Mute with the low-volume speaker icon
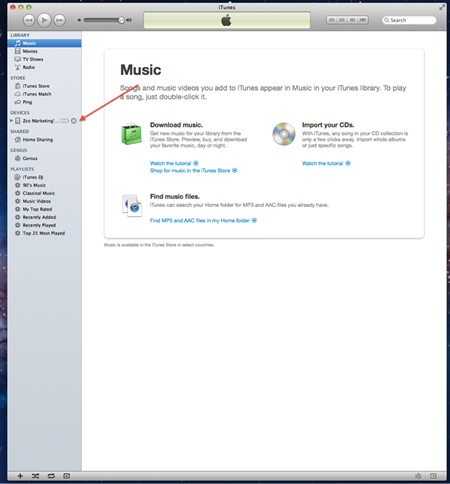450x484 pixels. pyautogui.click(x=79, y=20)
